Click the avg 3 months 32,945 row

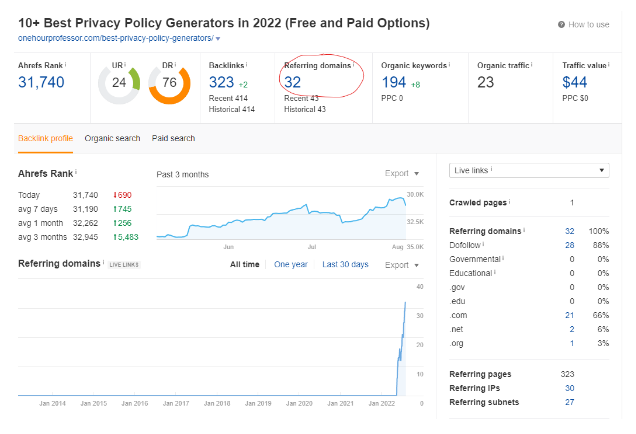[x=78, y=237]
